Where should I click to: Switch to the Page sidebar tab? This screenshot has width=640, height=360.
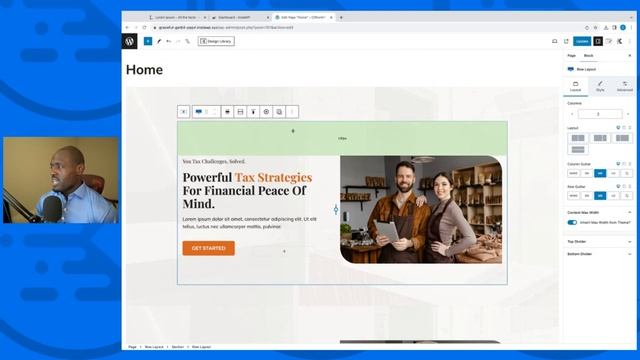tap(571, 56)
